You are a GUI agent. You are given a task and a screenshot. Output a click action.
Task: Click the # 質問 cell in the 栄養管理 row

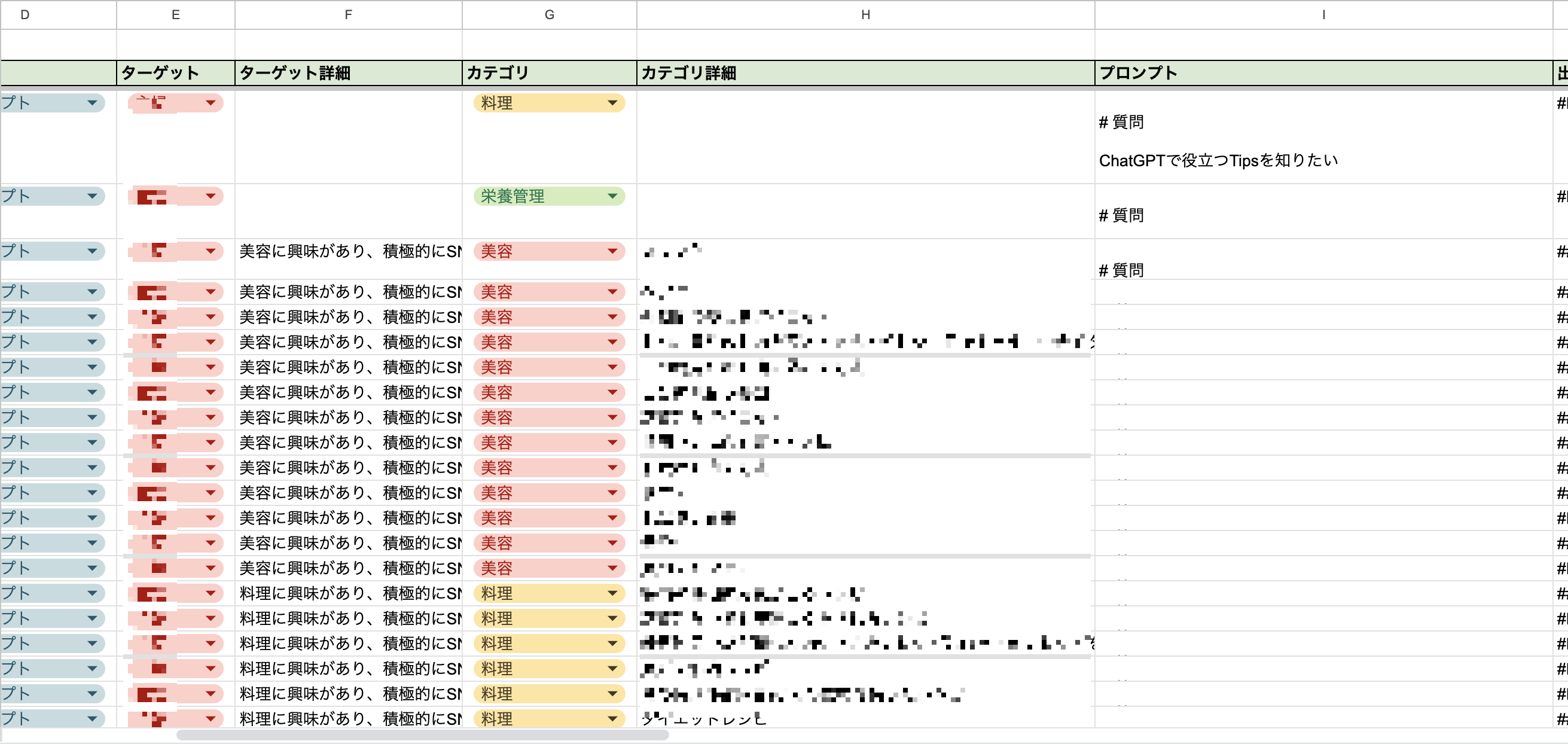1323,211
